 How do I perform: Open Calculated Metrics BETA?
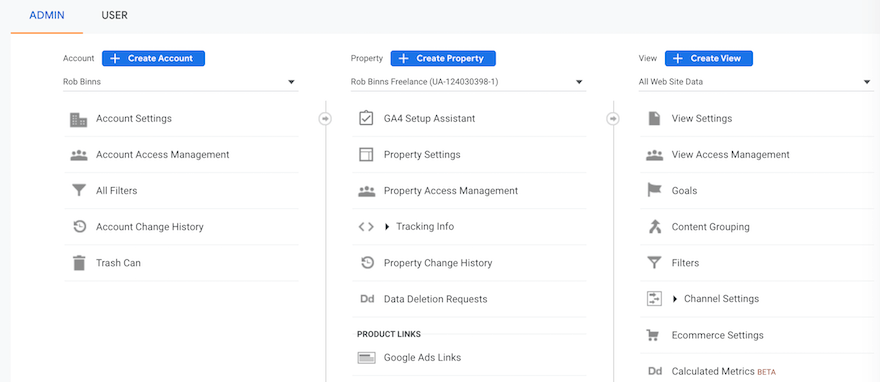point(723,371)
